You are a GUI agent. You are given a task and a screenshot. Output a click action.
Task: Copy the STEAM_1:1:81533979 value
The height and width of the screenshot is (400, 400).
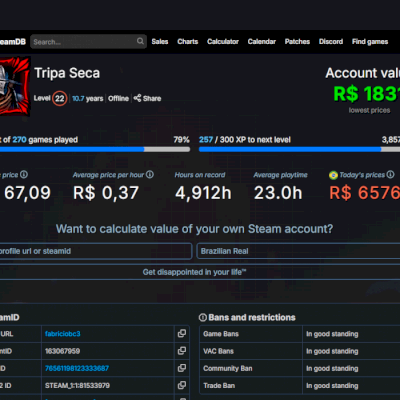tap(182, 385)
